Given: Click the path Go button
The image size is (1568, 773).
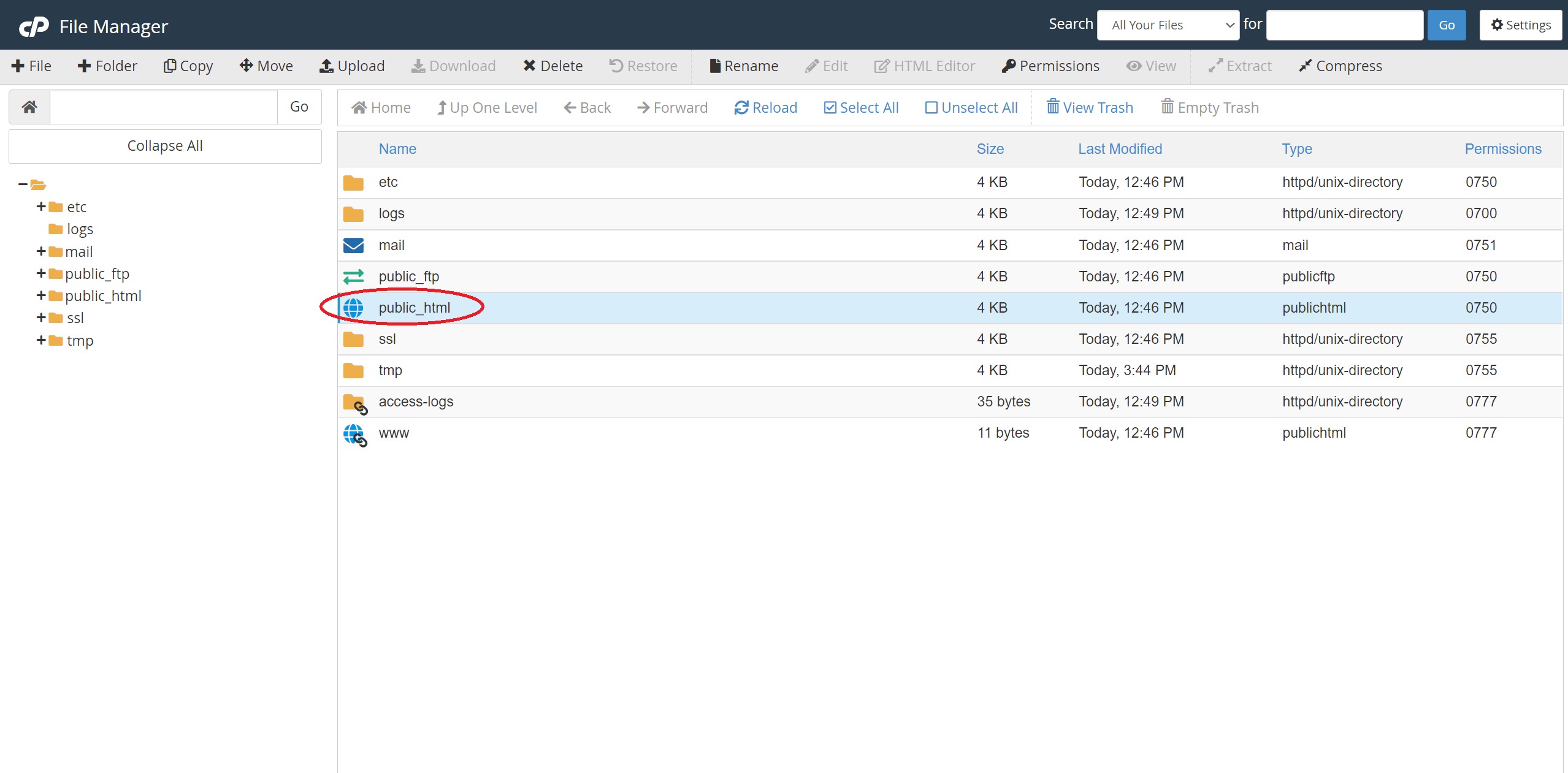Looking at the screenshot, I should click(299, 107).
